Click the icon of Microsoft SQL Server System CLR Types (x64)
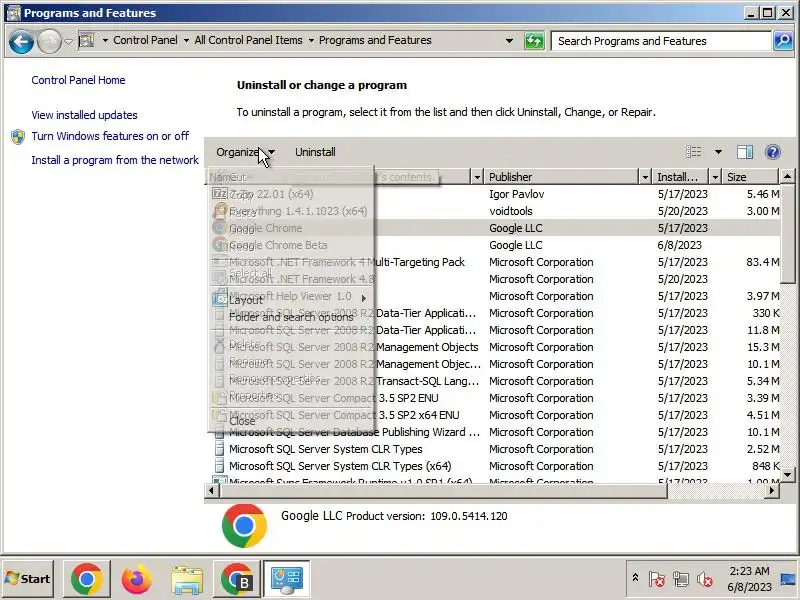 pyautogui.click(x=219, y=466)
